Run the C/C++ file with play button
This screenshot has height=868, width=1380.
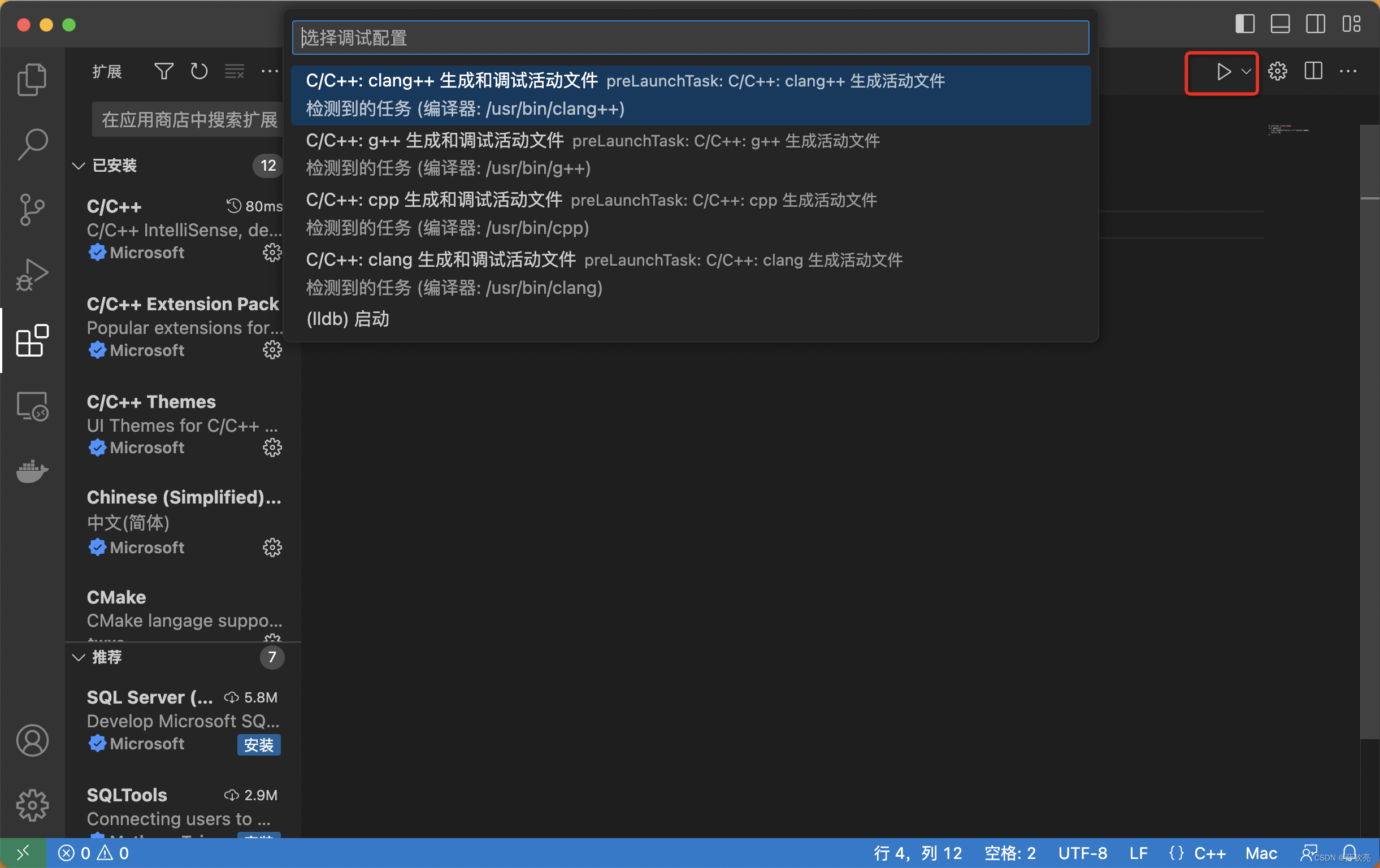(1223, 72)
